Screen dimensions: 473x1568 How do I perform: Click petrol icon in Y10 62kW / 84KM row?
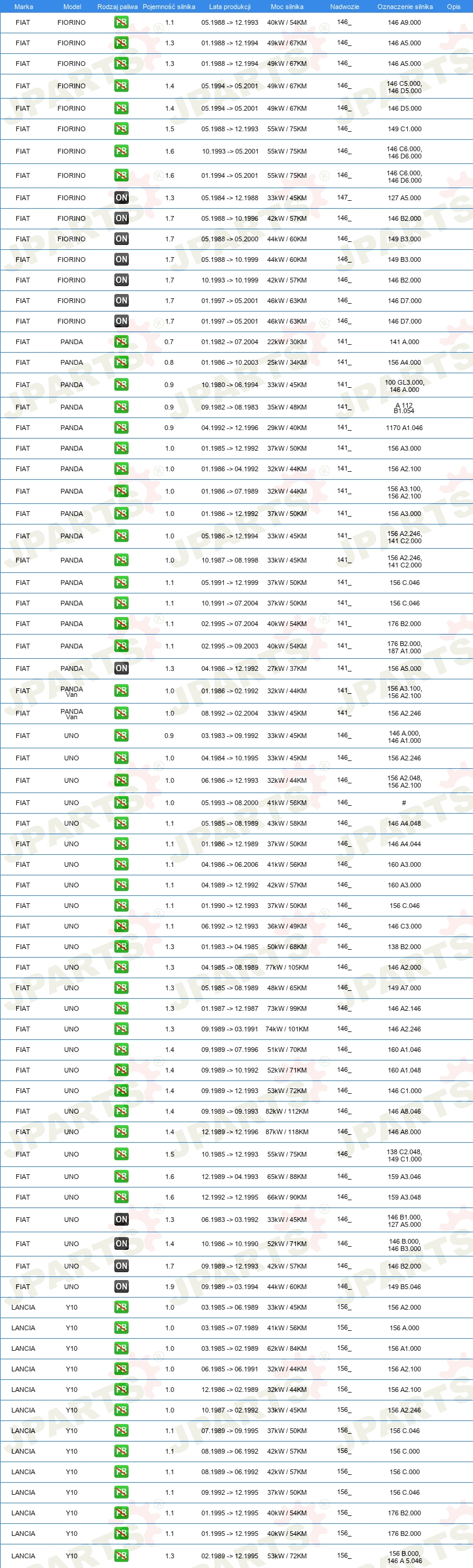pos(121,1348)
